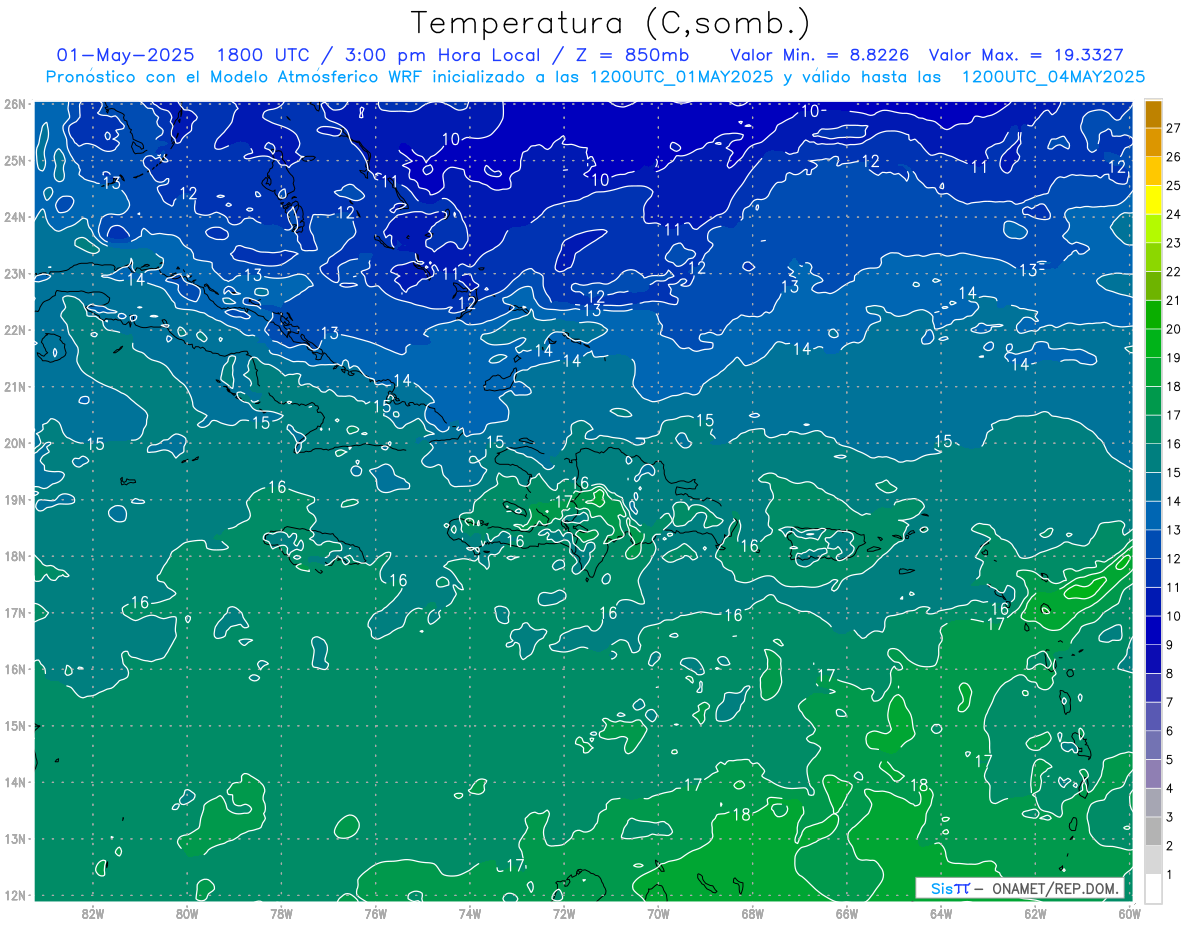The image size is (1200, 927).
Task: Click the 'SisTT - ONAMET/REP.DOM.' credit box
Action: (1020, 888)
